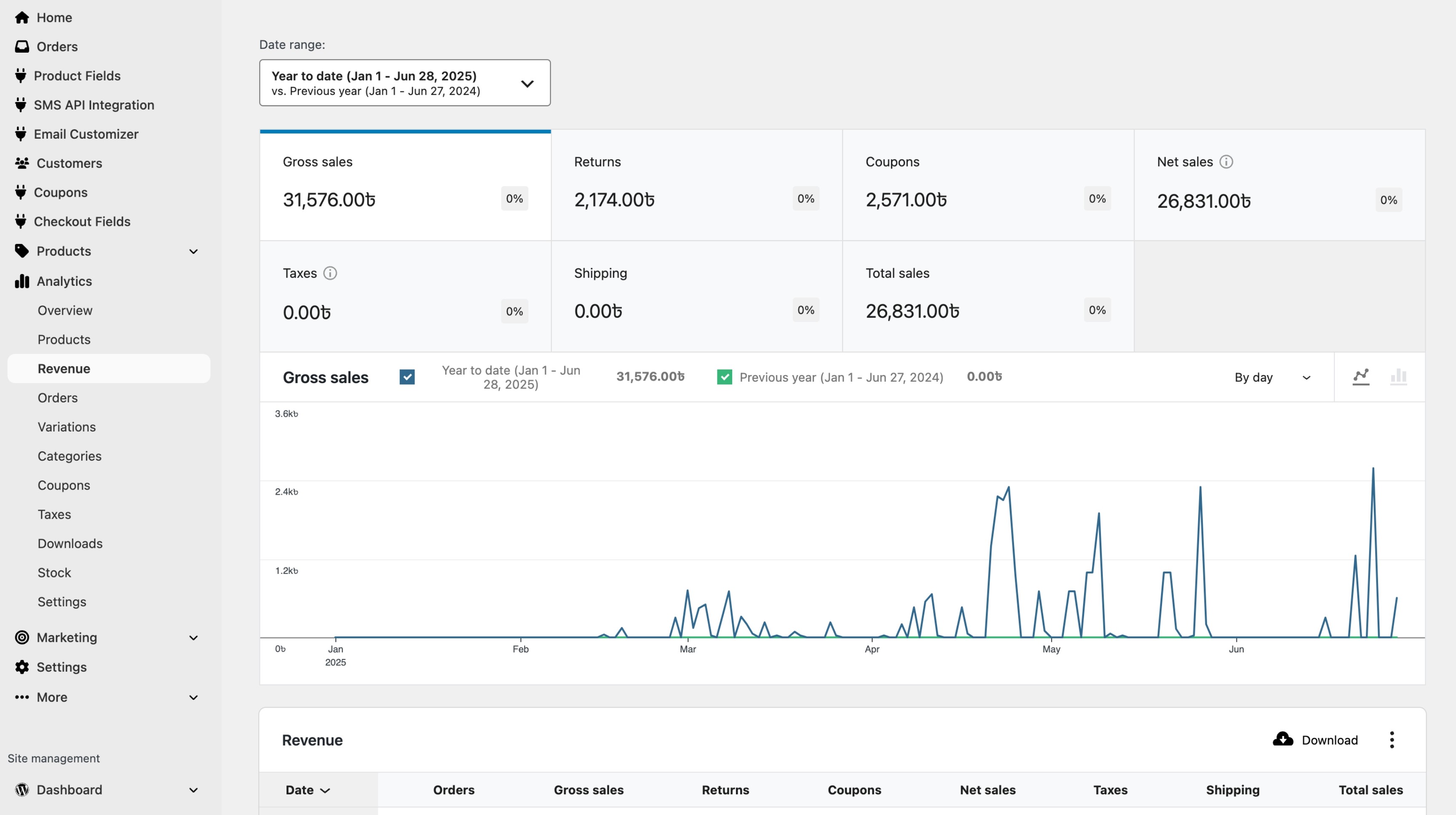1456x815 pixels.
Task: Select the Total sales summary card
Action: click(988, 296)
